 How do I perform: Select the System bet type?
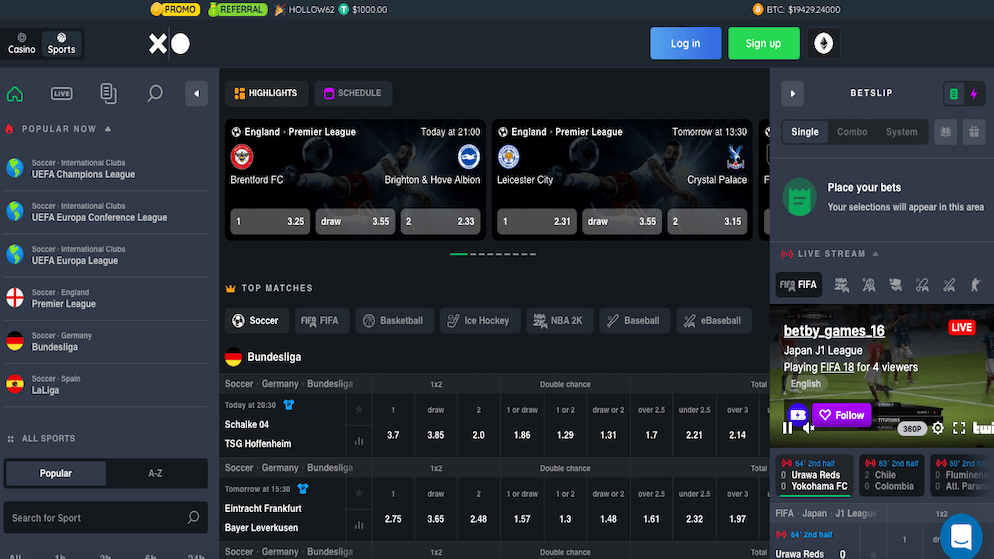901,132
